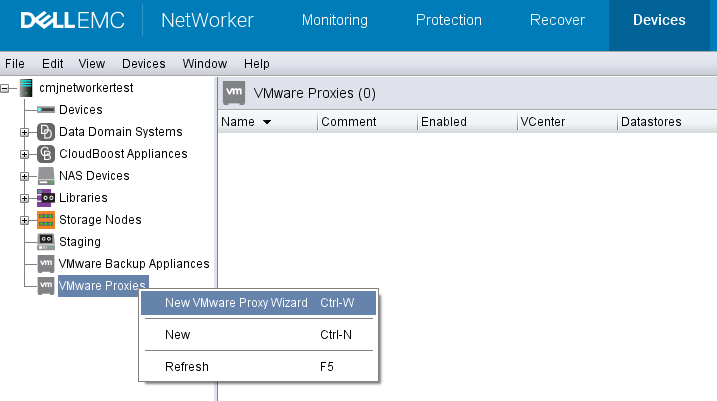Click the cmjnetworkertest server icon
The height and width of the screenshot is (401, 717).
point(27,88)
